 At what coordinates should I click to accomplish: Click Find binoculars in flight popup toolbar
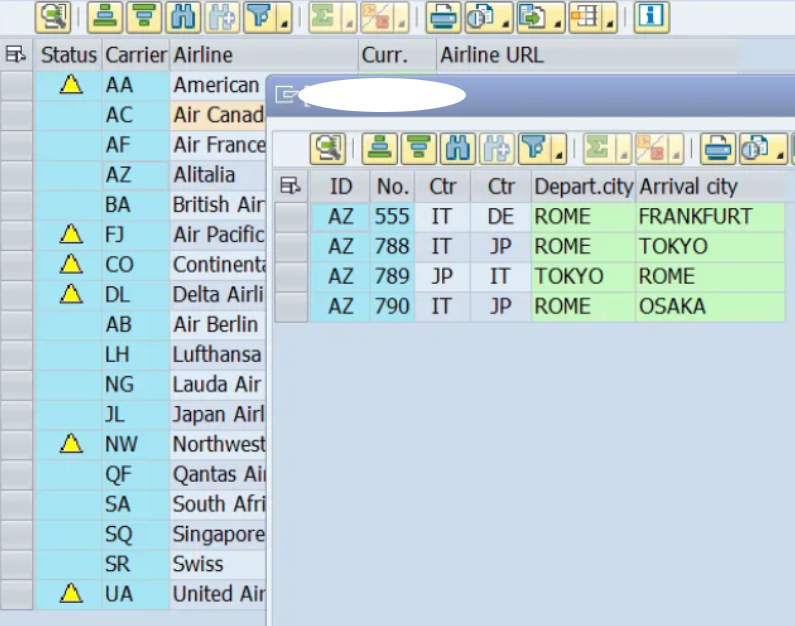pyautogui.click(x=458, y=149)
